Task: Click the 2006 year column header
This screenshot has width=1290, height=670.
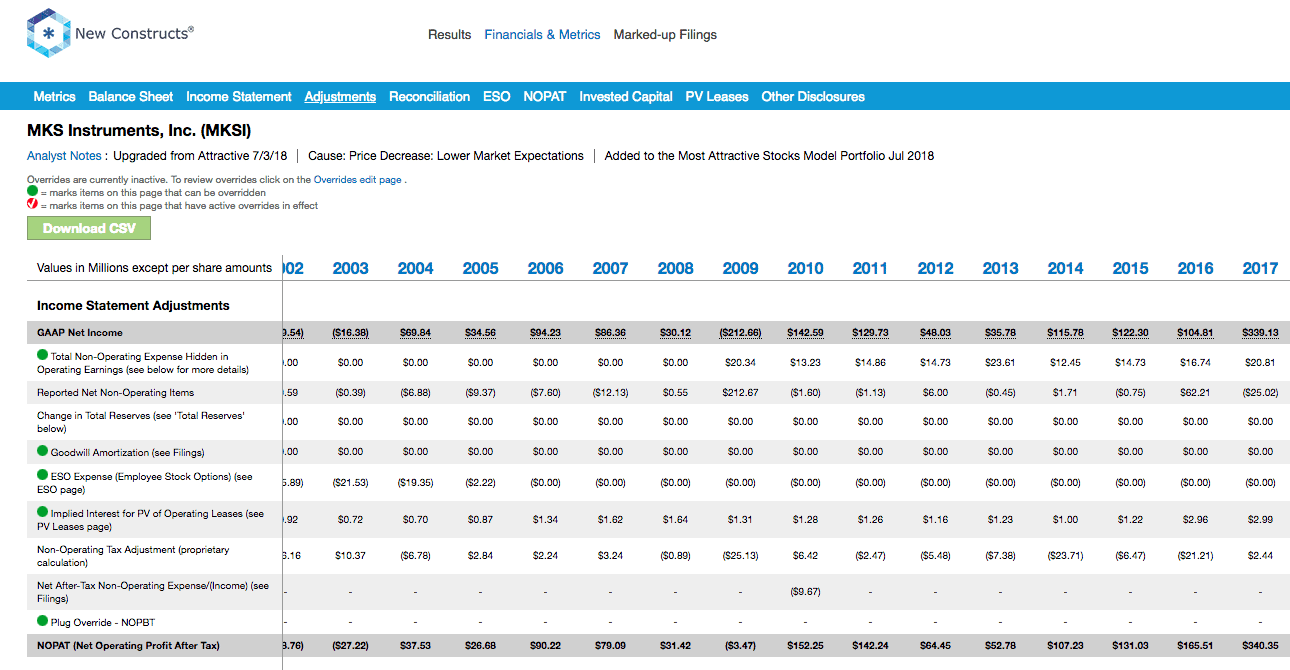Action: (545, 268)
